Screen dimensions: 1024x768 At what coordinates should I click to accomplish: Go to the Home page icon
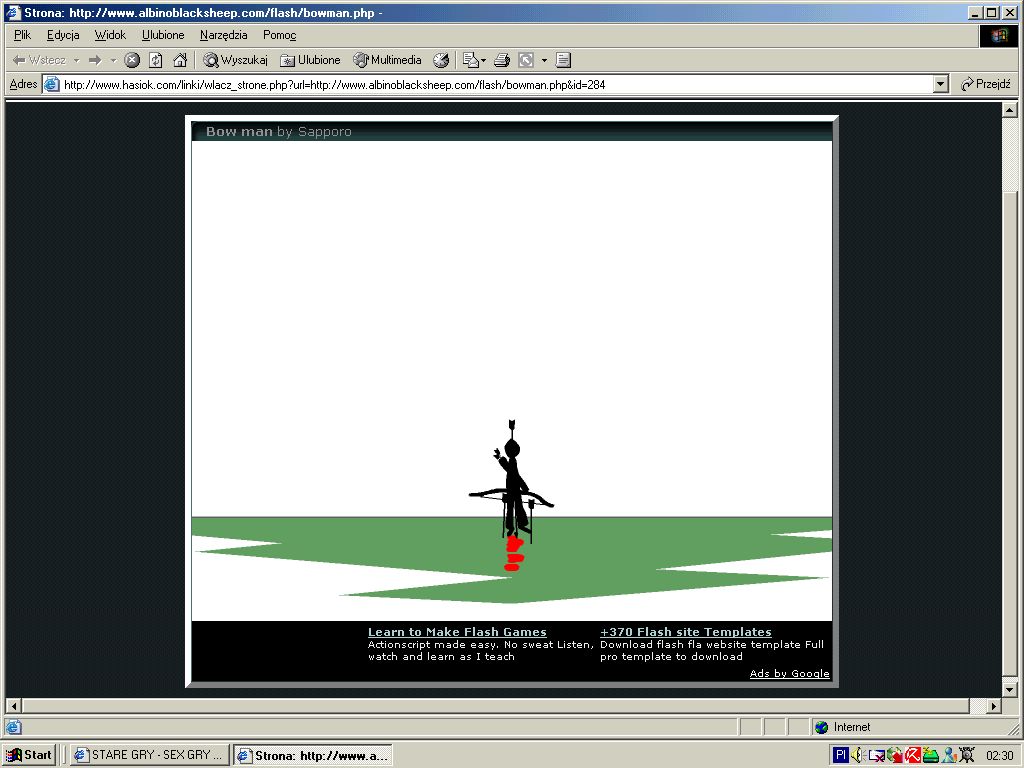tap(180, 60)
